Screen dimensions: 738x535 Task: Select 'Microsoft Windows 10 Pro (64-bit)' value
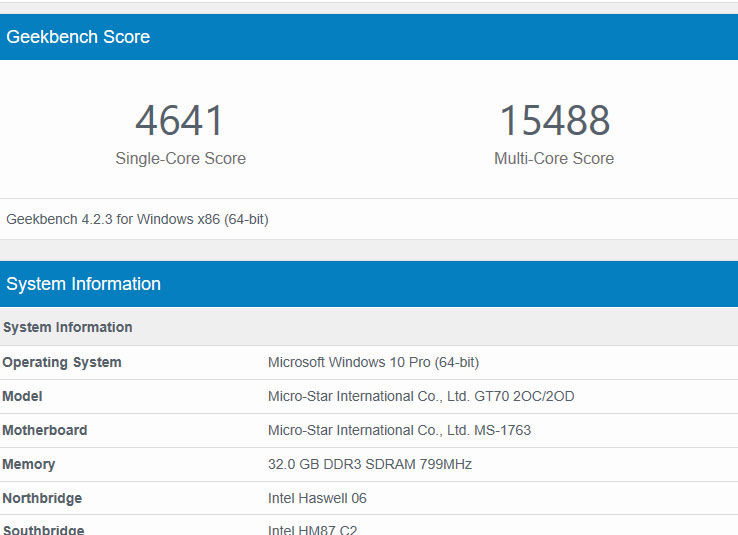[374, 362]
